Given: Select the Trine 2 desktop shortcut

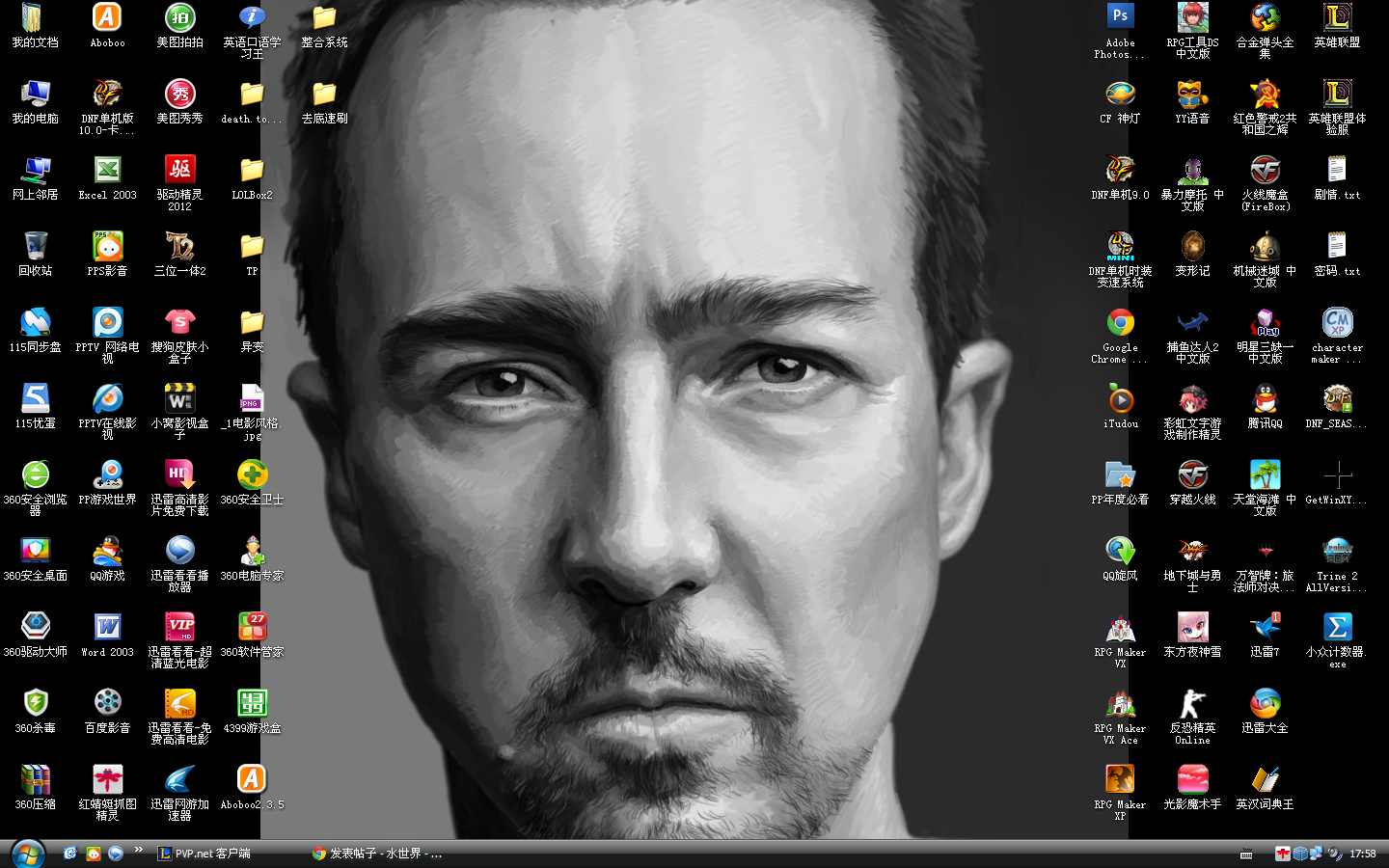Looking at the screenshot, I should (1337, 564).
